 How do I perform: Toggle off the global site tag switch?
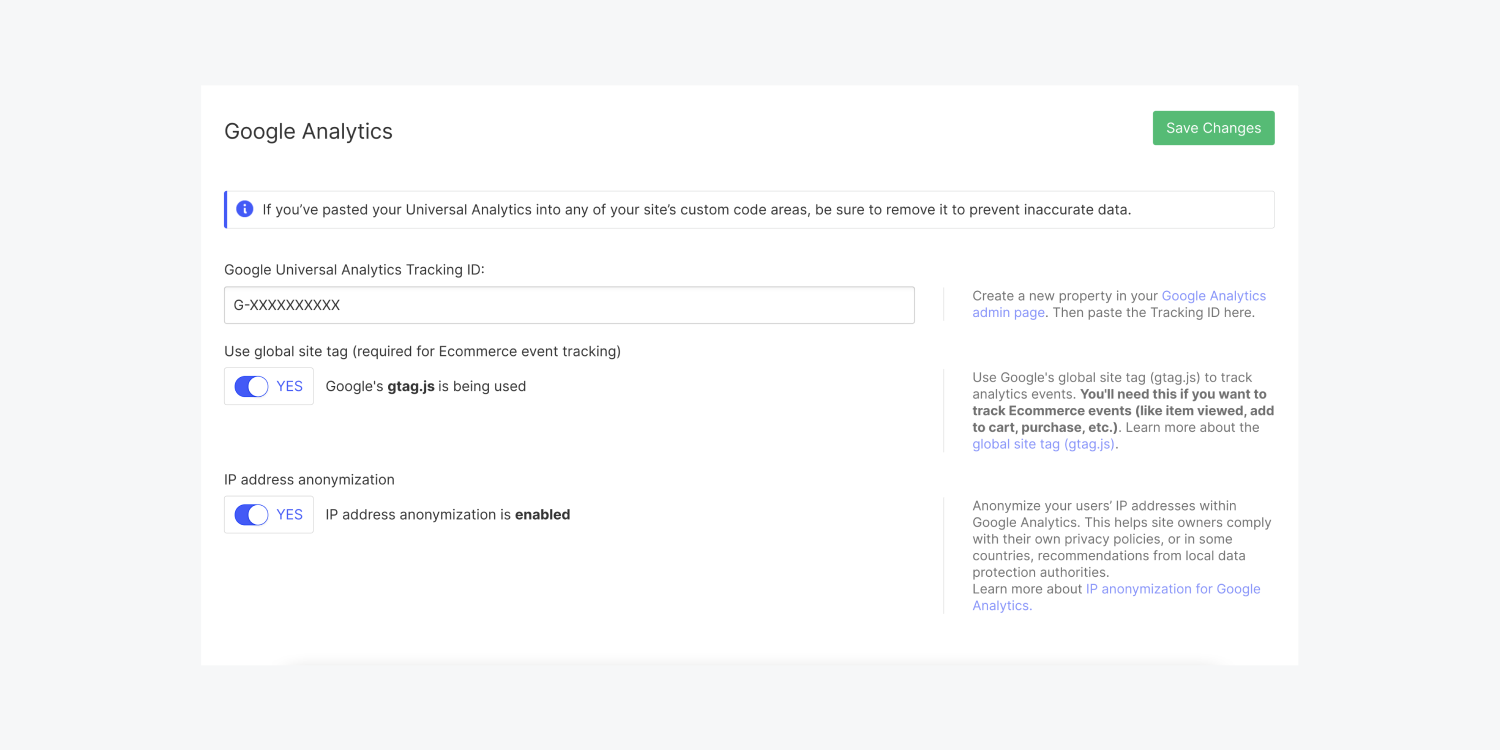click(251, 386)
